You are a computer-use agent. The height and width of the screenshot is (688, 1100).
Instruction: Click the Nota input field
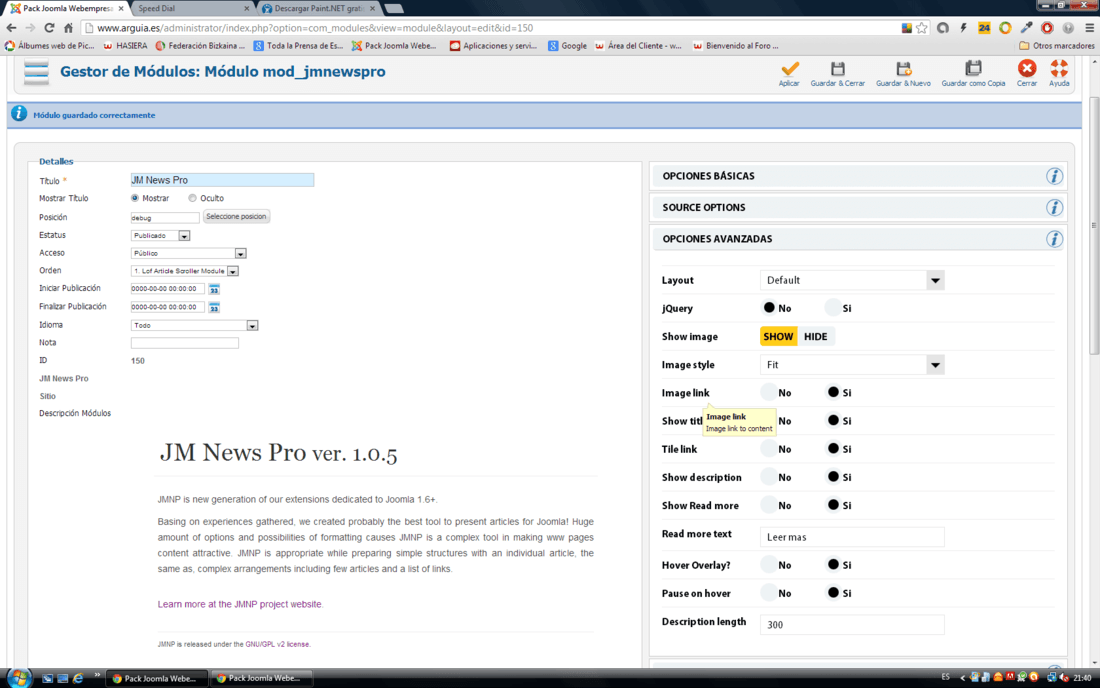pos(185,343)
